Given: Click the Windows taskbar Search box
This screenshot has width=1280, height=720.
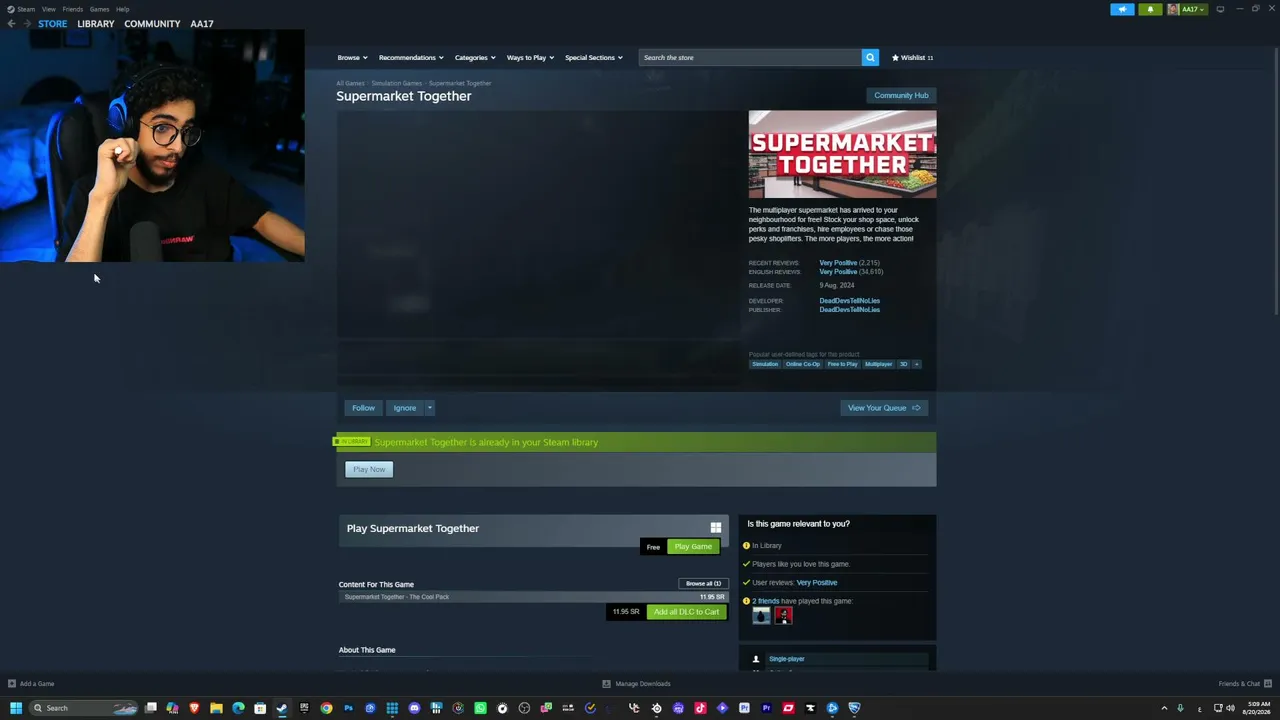Looking at the screenshot, I should (x=84, y=708).
